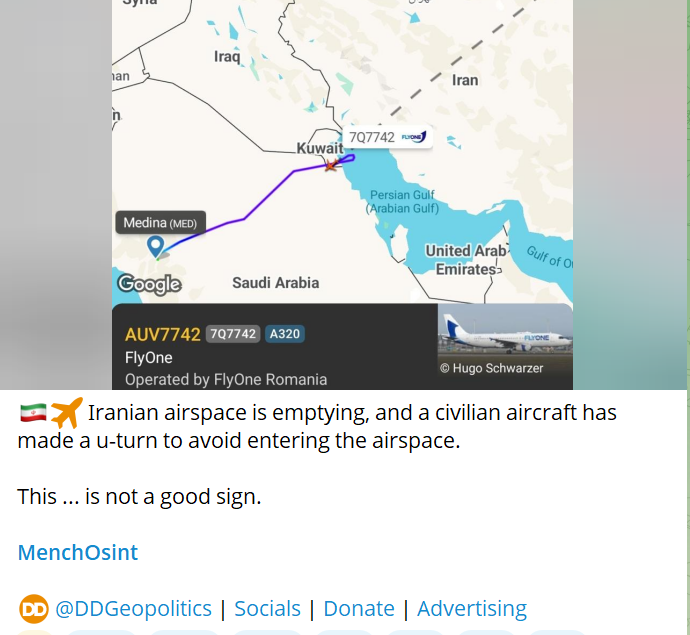This screenshot has width=690, height=635.
Task: Click the Medina (MED) airport label
Action: tap(160, 222)
